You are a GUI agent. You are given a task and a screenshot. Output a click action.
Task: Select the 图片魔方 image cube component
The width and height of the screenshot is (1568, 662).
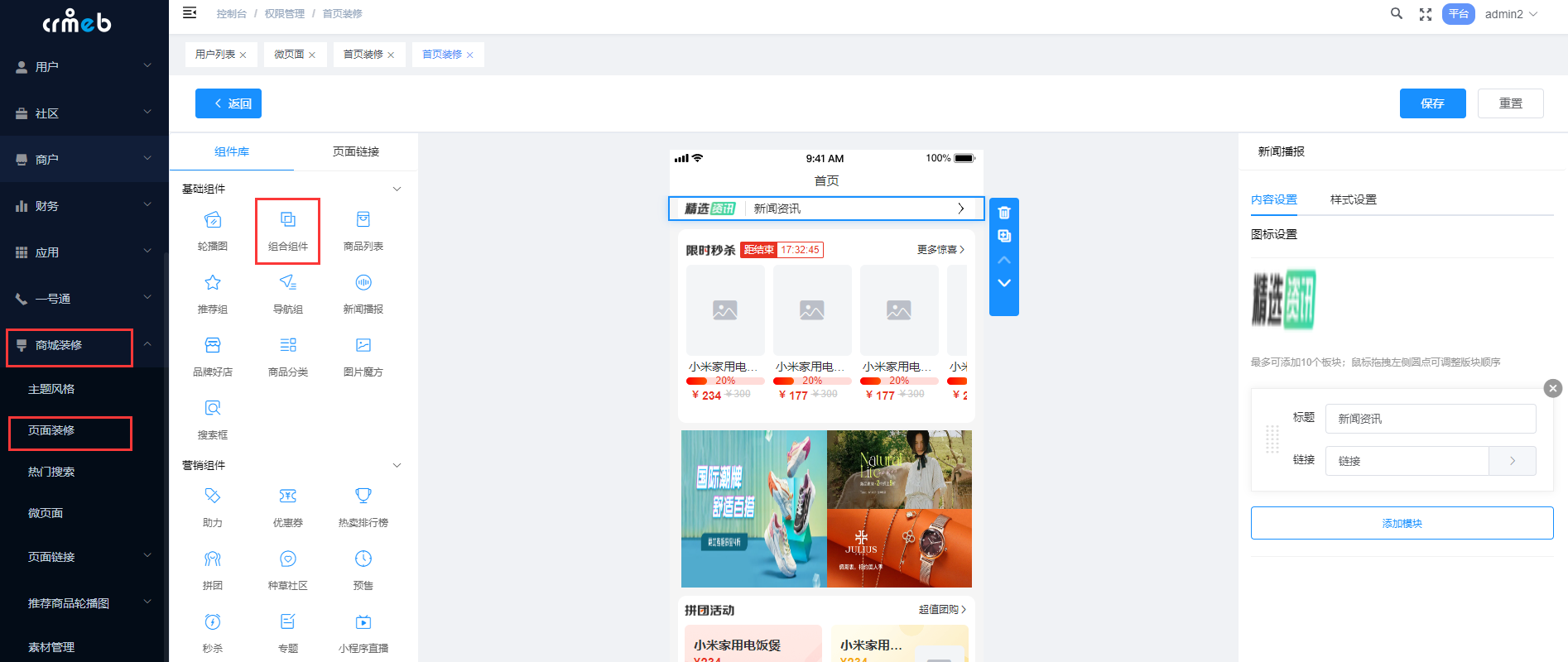click(363, 357)
